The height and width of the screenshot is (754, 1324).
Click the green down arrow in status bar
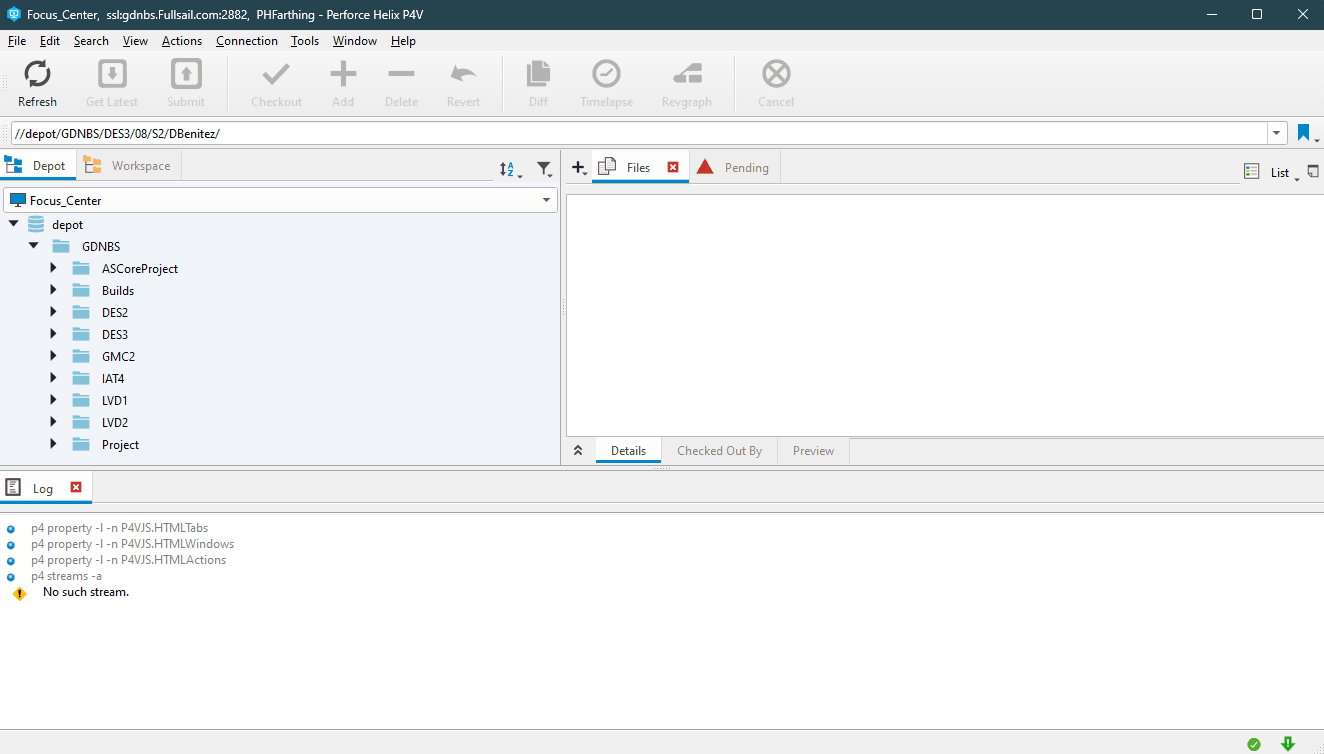[1288, 743]
